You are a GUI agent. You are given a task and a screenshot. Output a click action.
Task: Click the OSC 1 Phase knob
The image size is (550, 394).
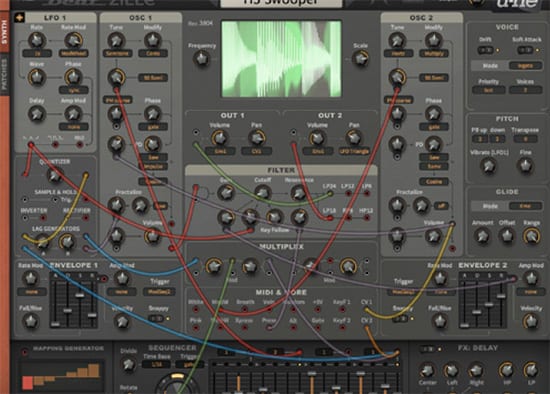click(x=153, y=113)
